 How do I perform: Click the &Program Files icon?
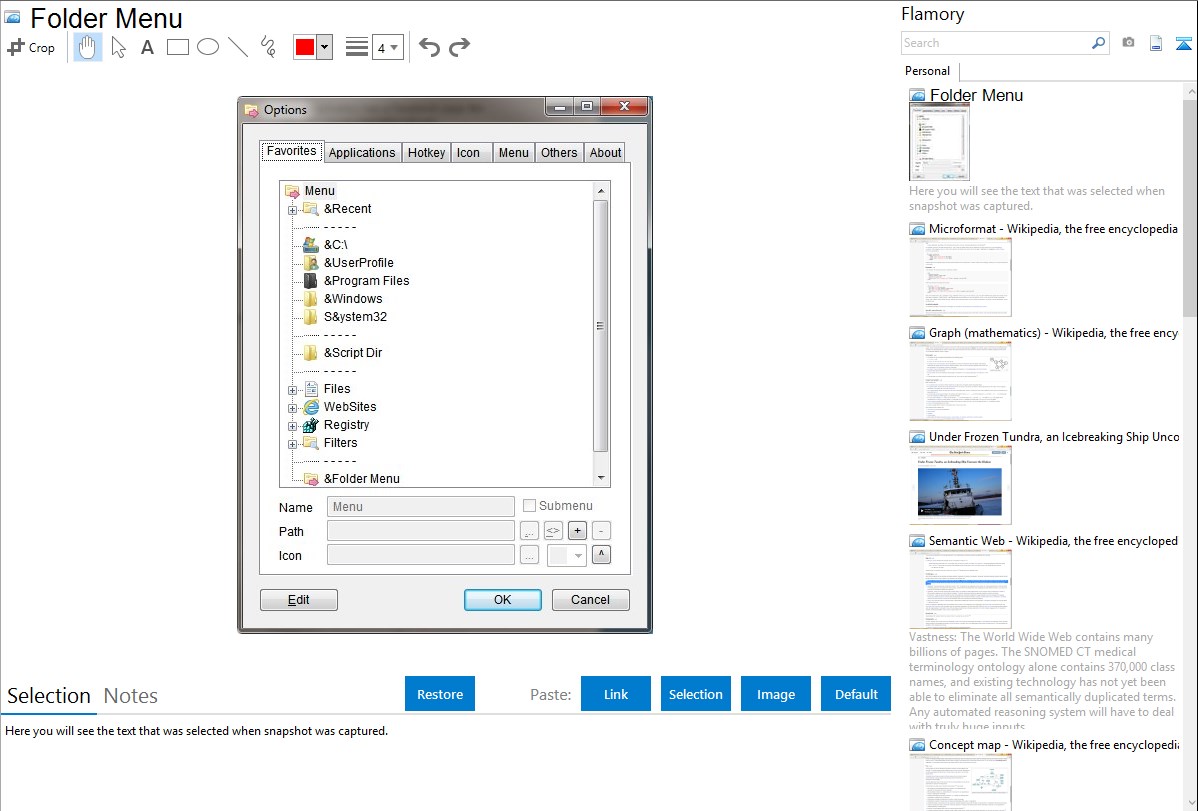[310, 281]
